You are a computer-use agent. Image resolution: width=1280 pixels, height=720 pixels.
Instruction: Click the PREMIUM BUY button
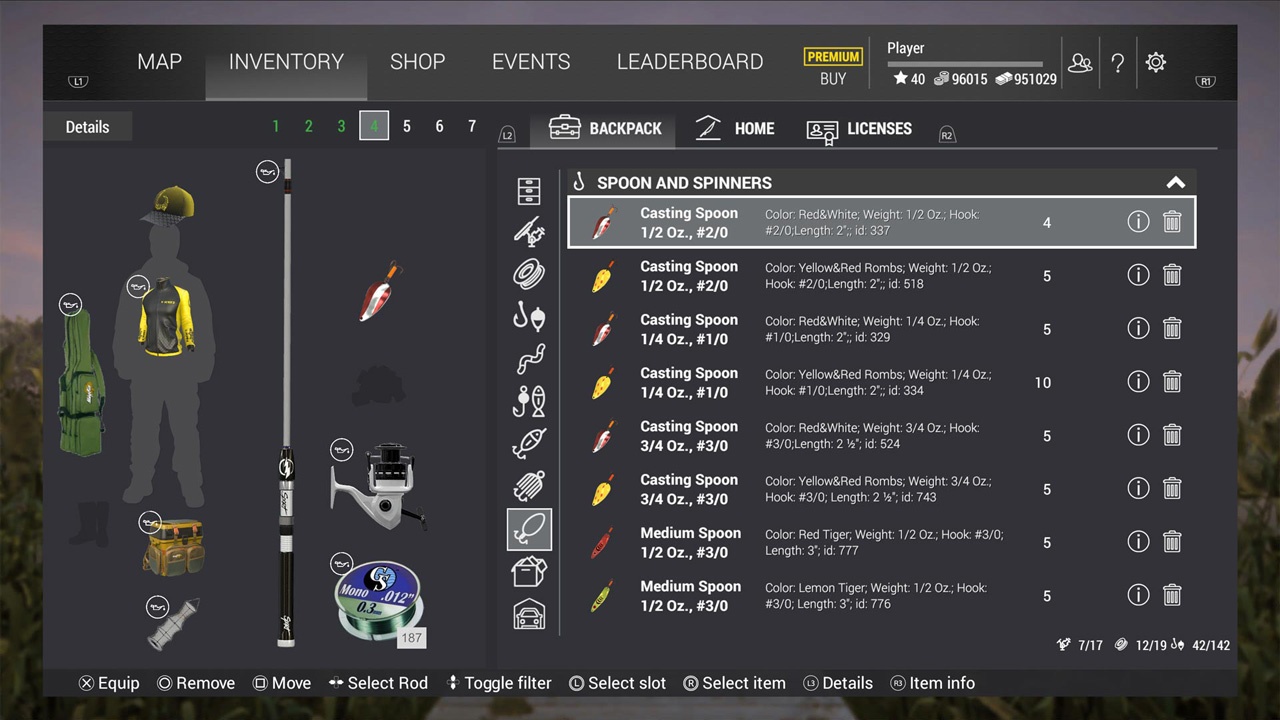pos(833,68)
